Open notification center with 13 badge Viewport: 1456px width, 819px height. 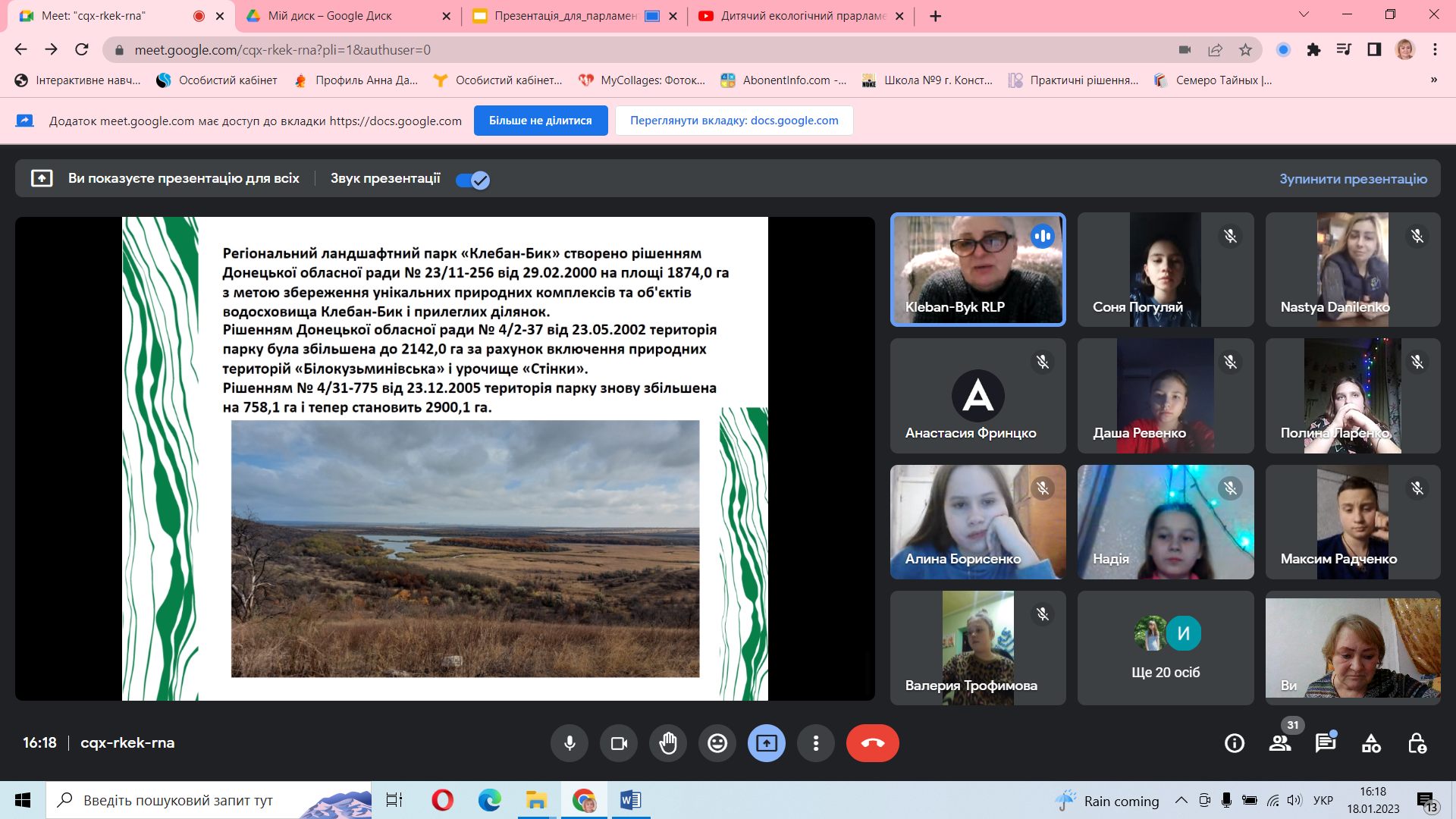[x=1426, y=802]
